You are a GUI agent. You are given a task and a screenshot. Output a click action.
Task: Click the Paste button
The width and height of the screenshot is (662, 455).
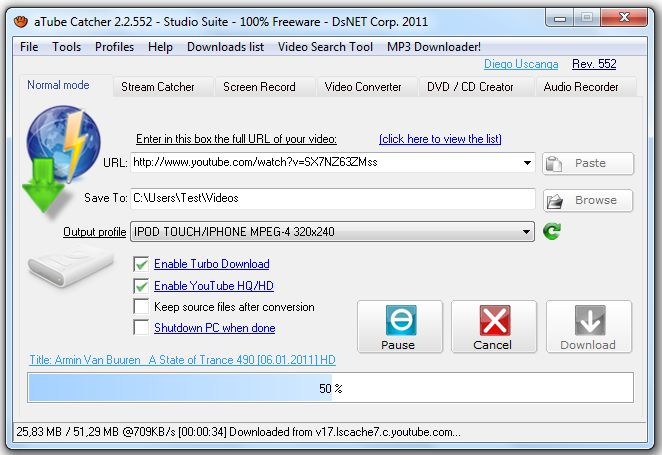point(588,163)
